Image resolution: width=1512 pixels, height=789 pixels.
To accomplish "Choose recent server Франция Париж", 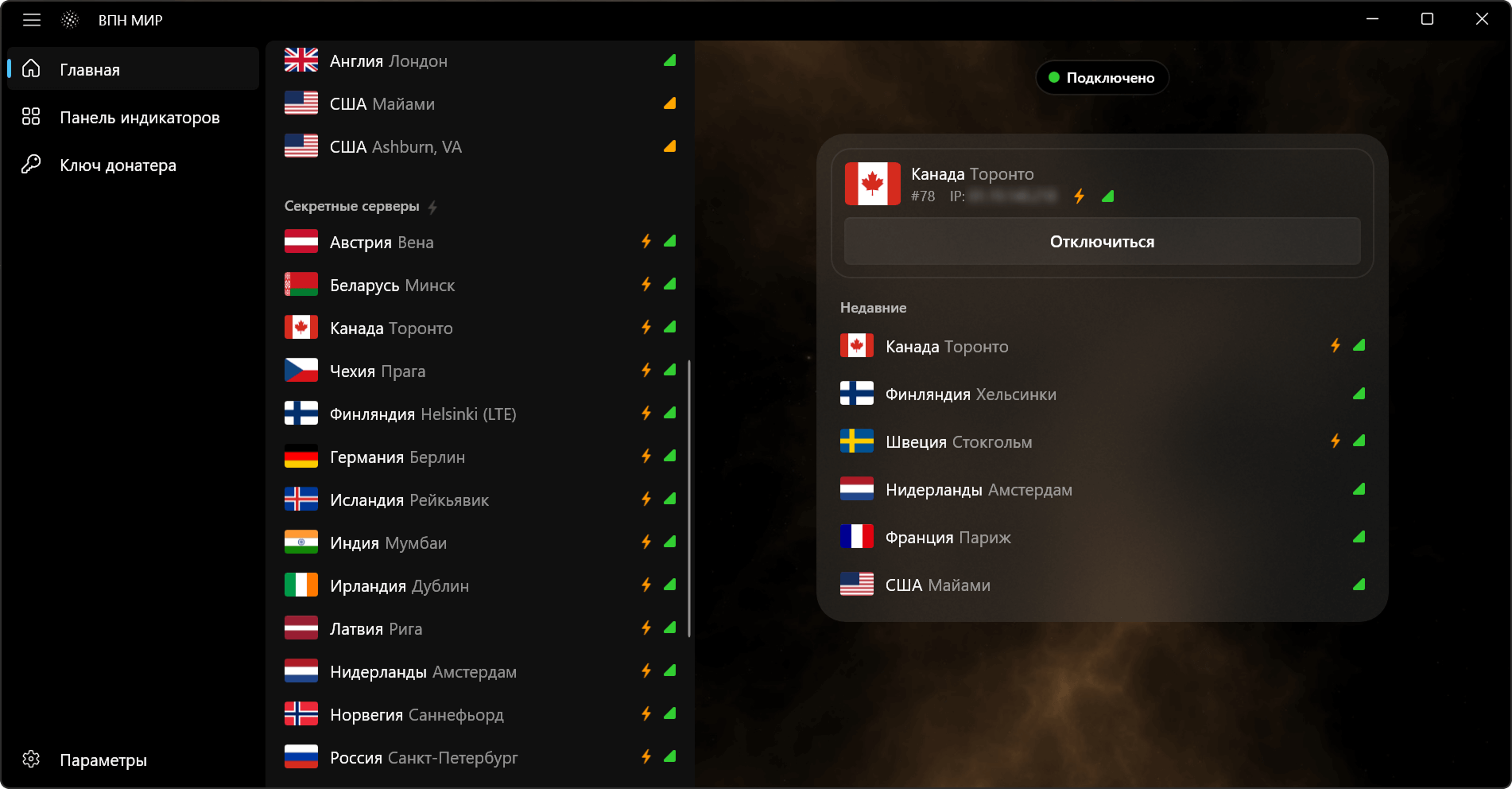I will tap(1103, 537).
